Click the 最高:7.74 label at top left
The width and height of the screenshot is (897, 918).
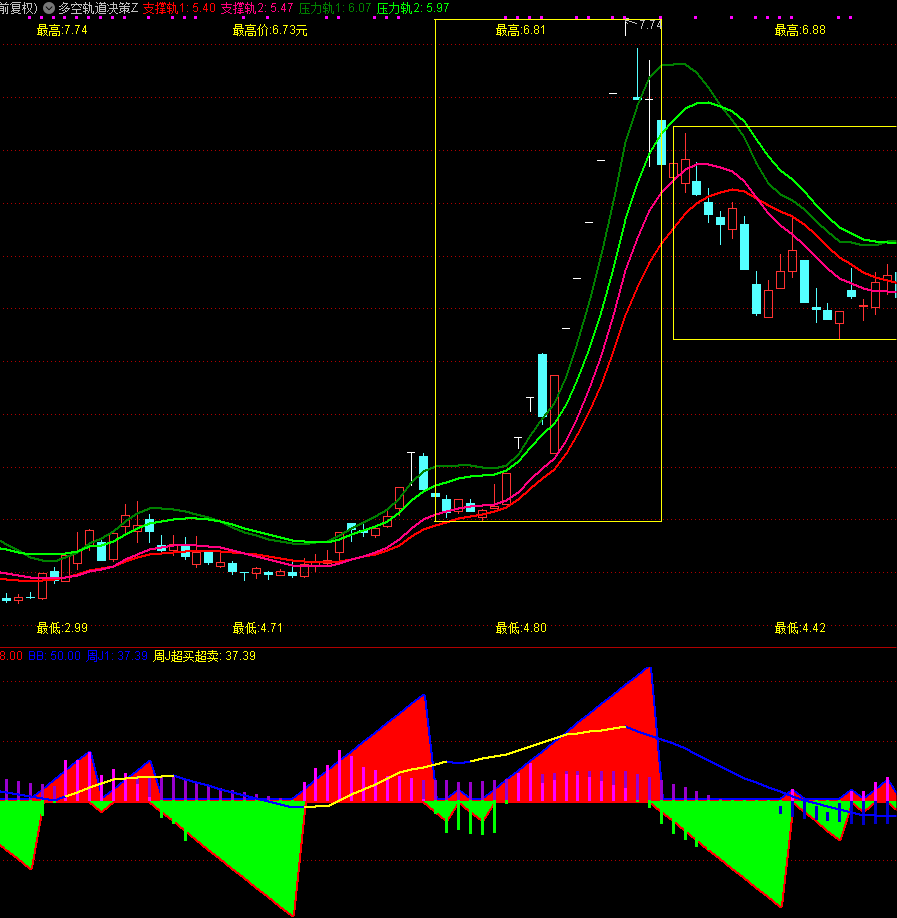click(62, 30)
